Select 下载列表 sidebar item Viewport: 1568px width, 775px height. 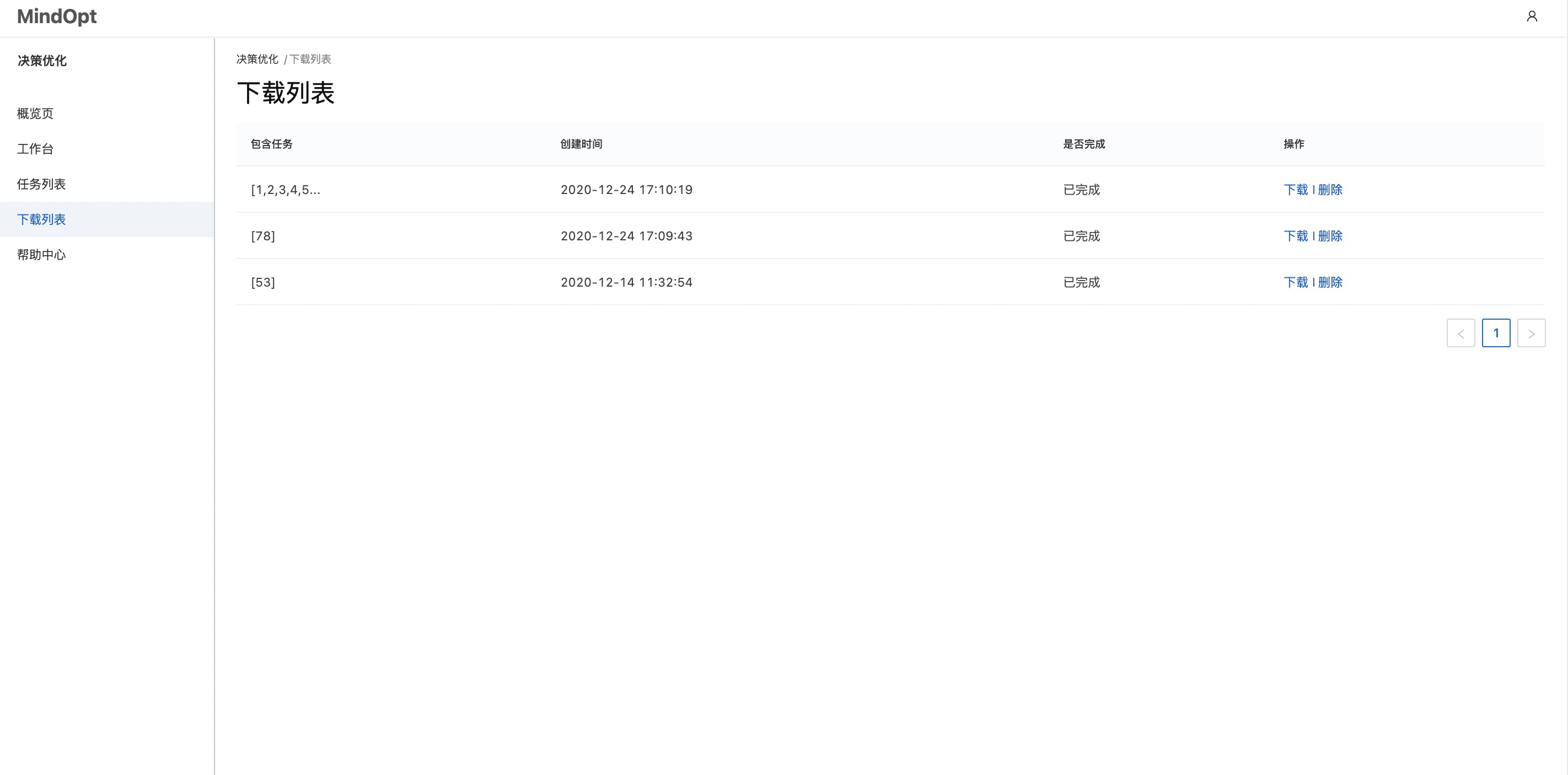click(41, 219)
